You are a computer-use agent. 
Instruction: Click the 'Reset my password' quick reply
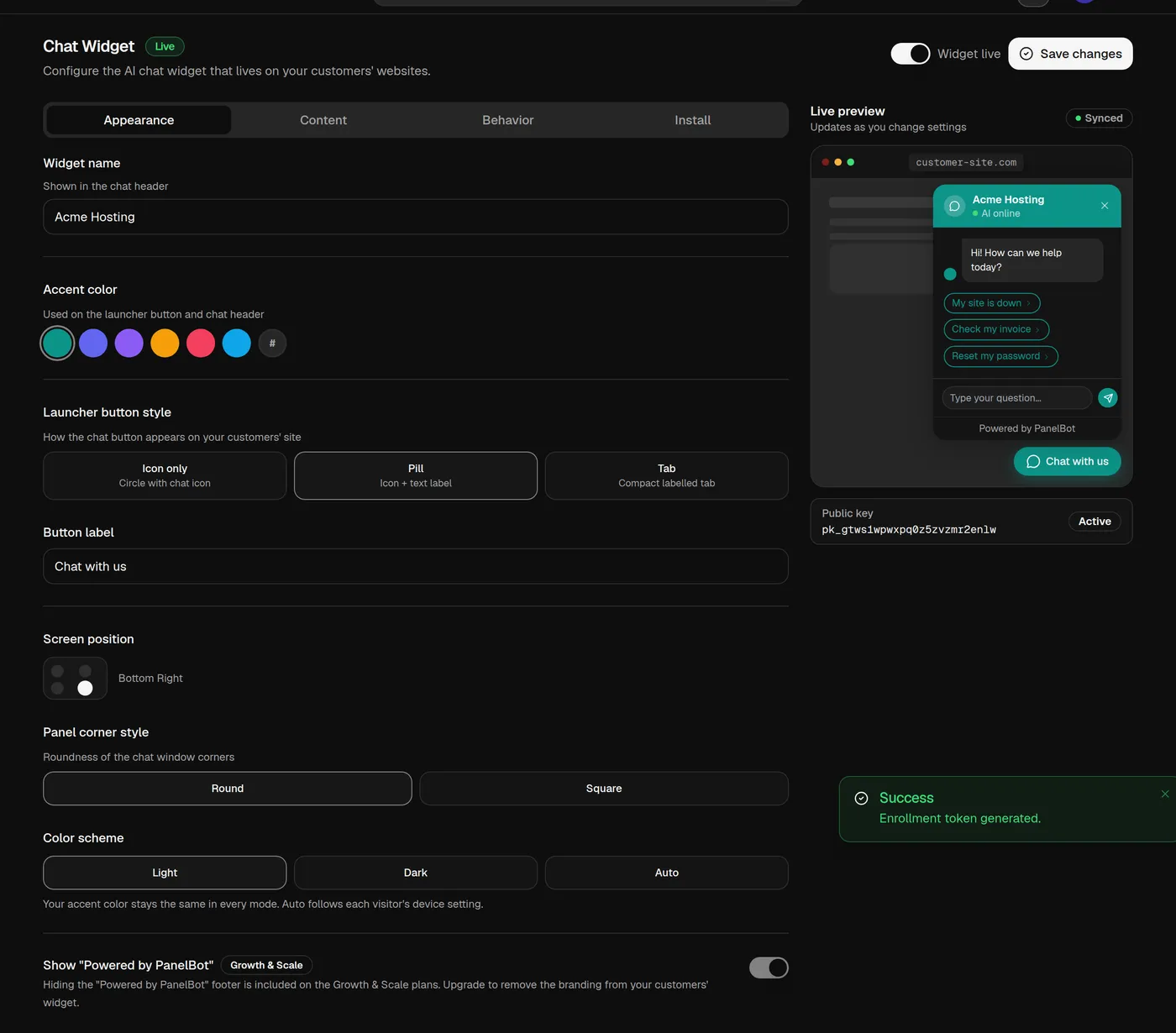1001,356
